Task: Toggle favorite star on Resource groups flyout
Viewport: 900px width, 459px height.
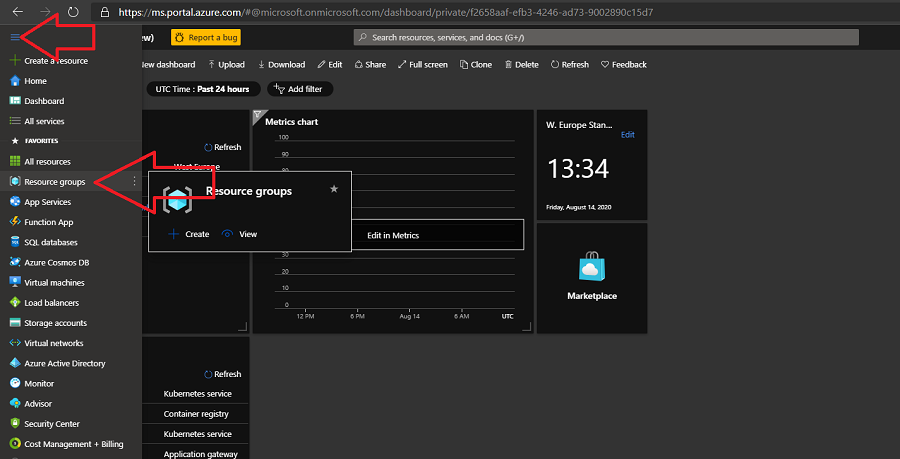Action: coord(334,188)
